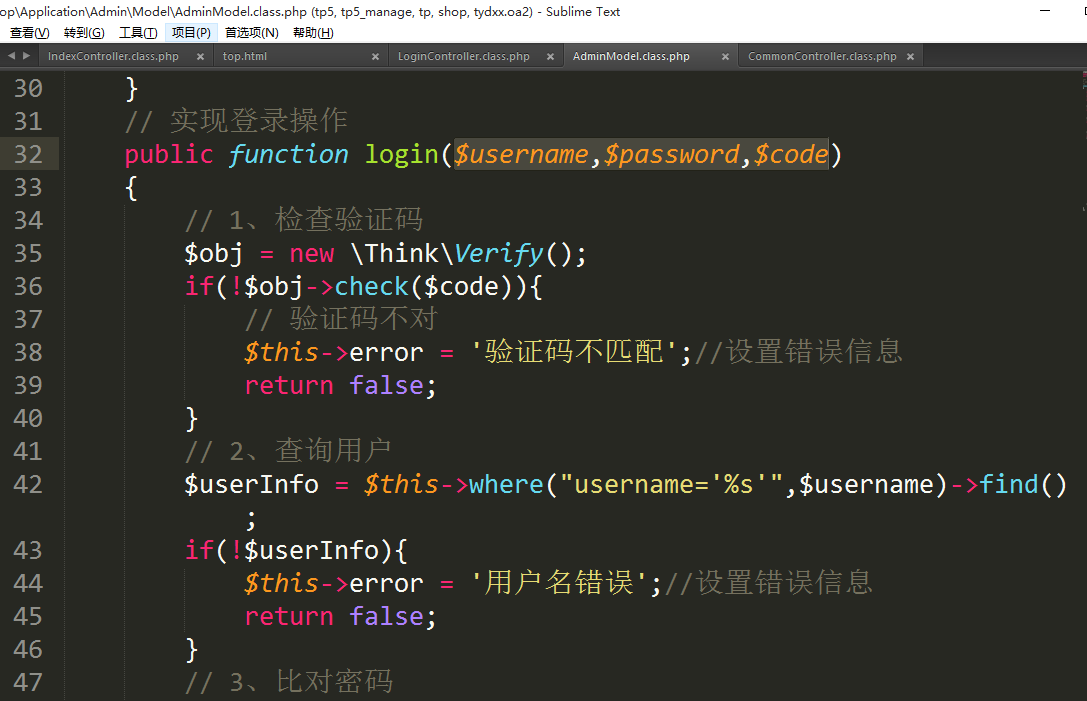Click the left tab scroll arrow
The width and height of the screenshot is (1087, 701).
[11, 56]
